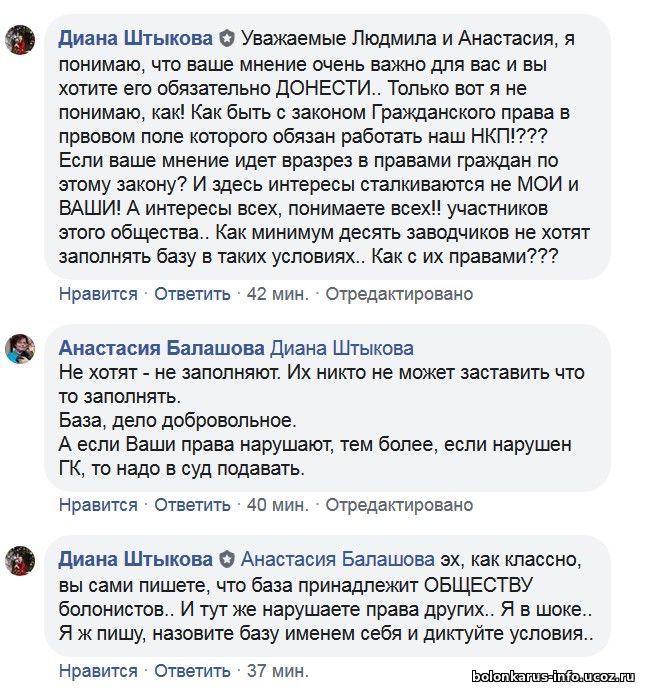Like the comment posted 42 мин. ago
The image size is (645, 692).
click(98, 294)
